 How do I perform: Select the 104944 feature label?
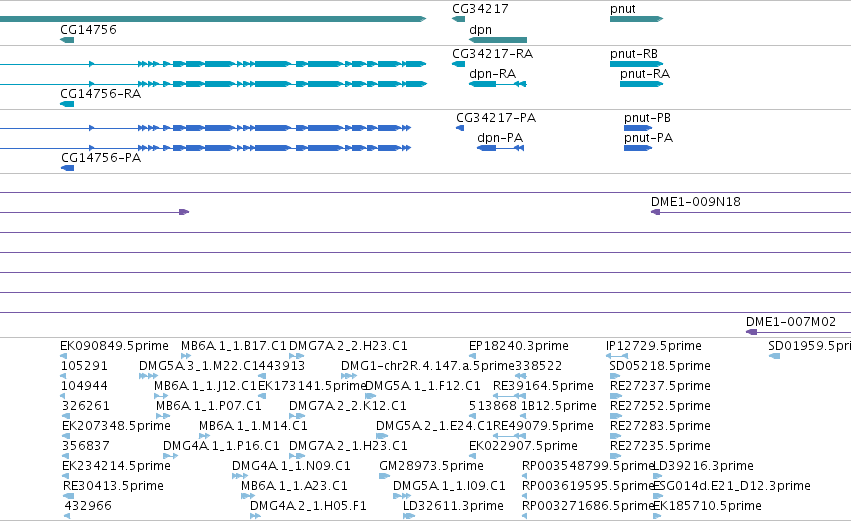click(x=84, y=386)
